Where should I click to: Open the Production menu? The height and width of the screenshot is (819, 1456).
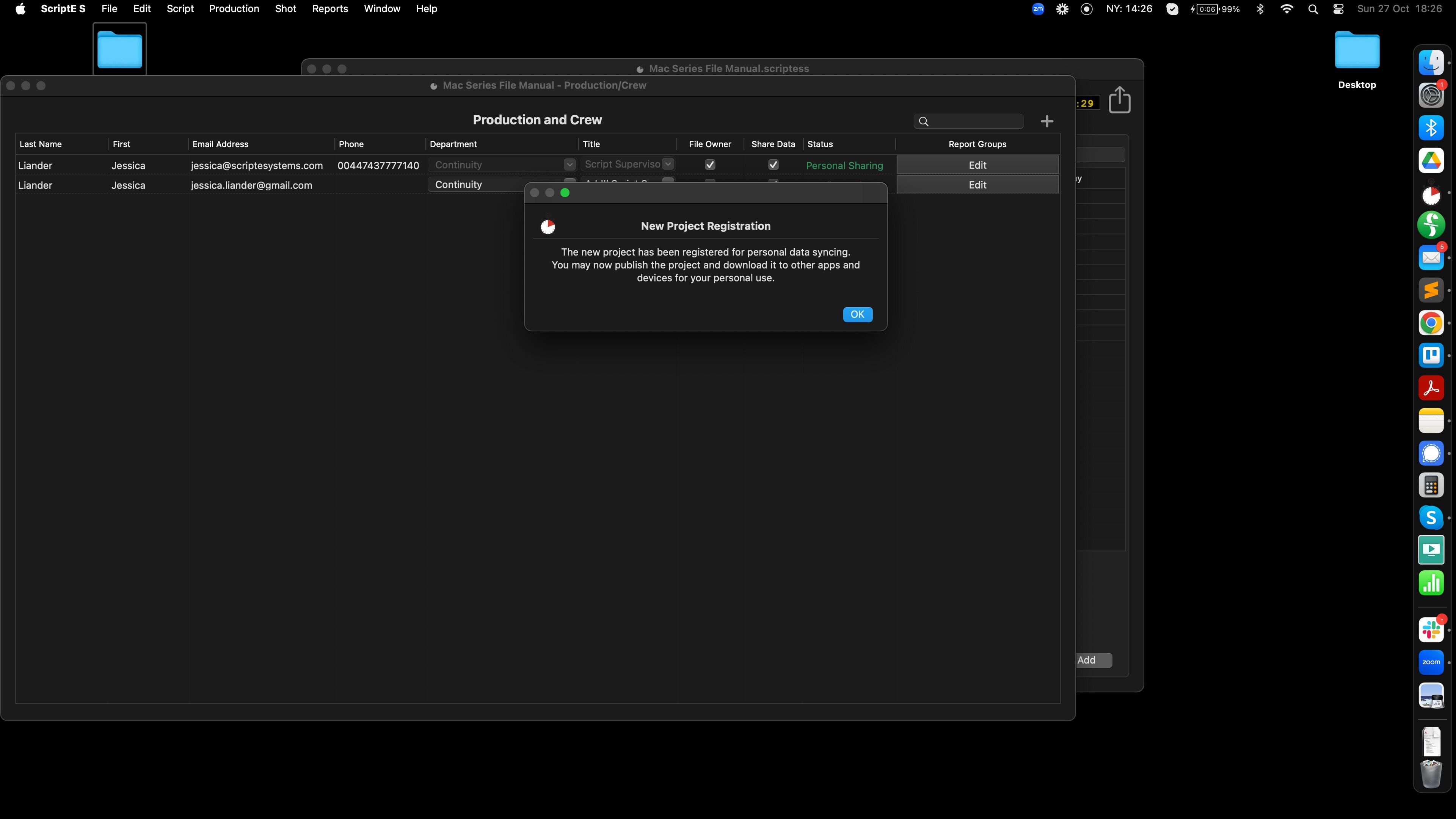[x=234, y=9]
